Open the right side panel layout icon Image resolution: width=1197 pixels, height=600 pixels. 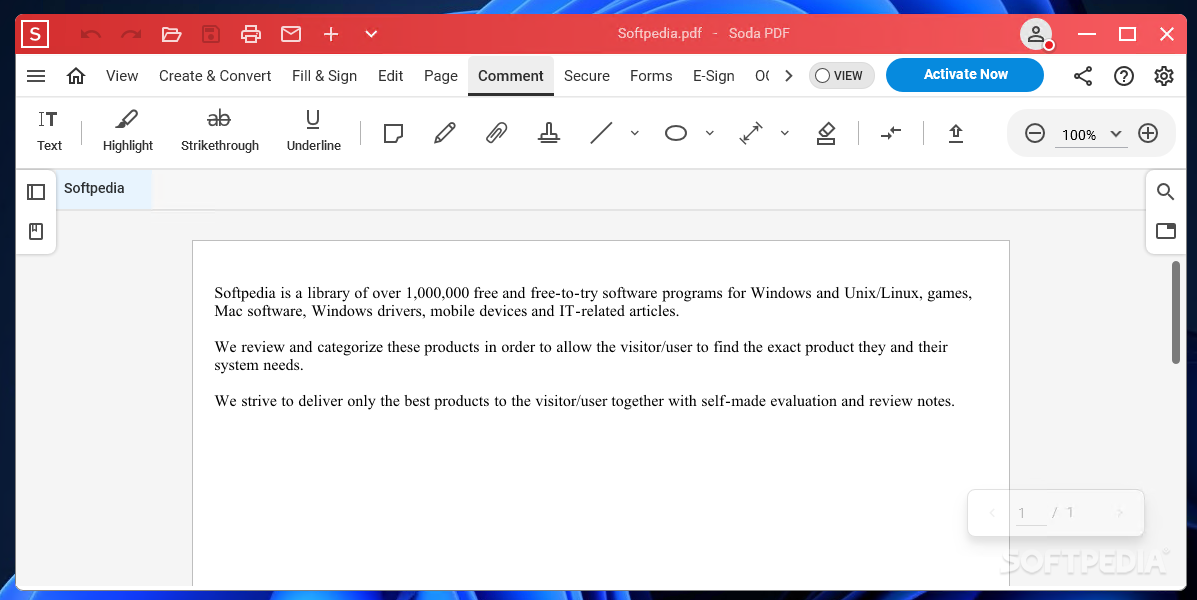click(1166, 231)
